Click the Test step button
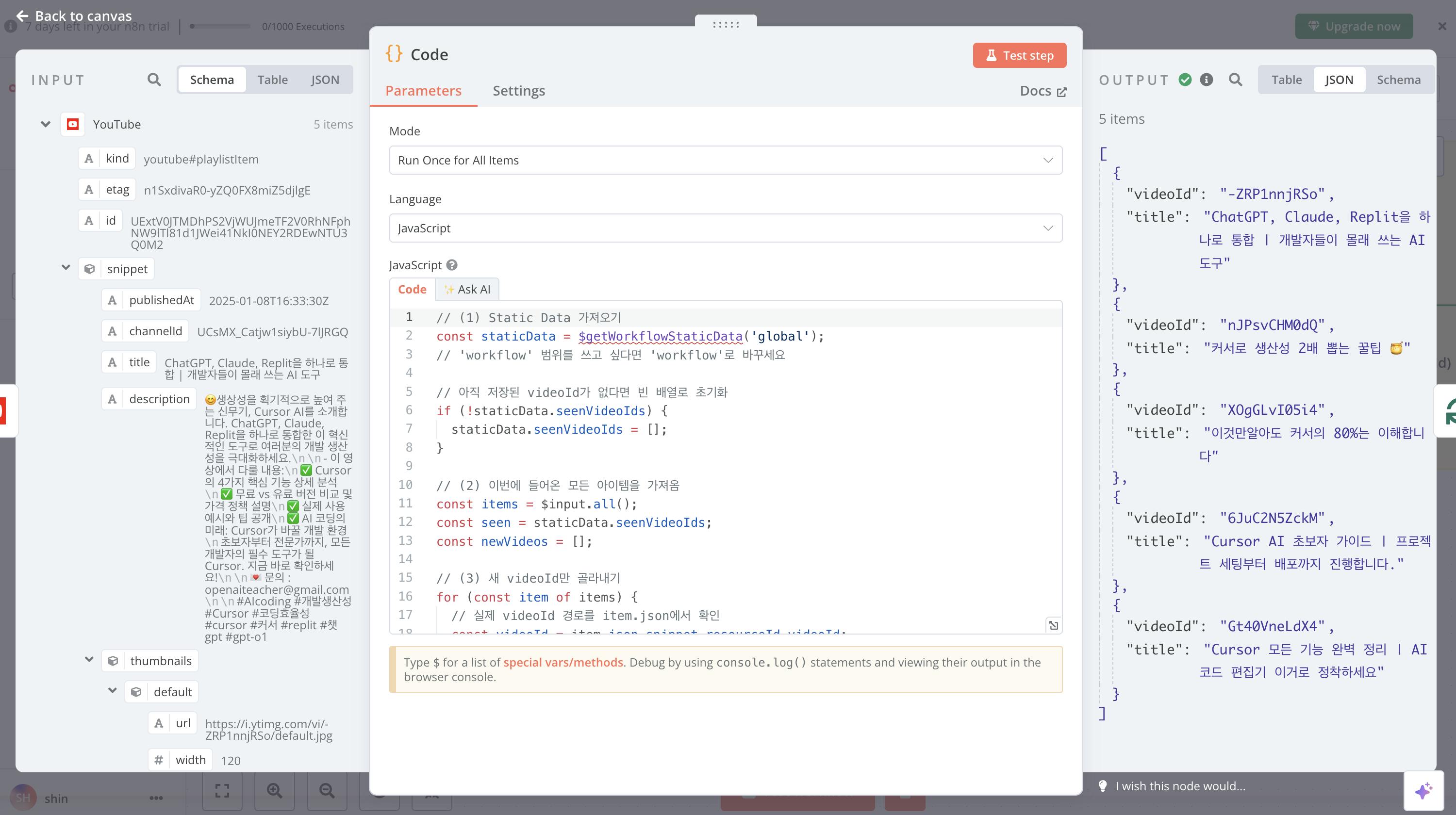This screenshot has height=815, width=1456. [x=1019, y=55]
